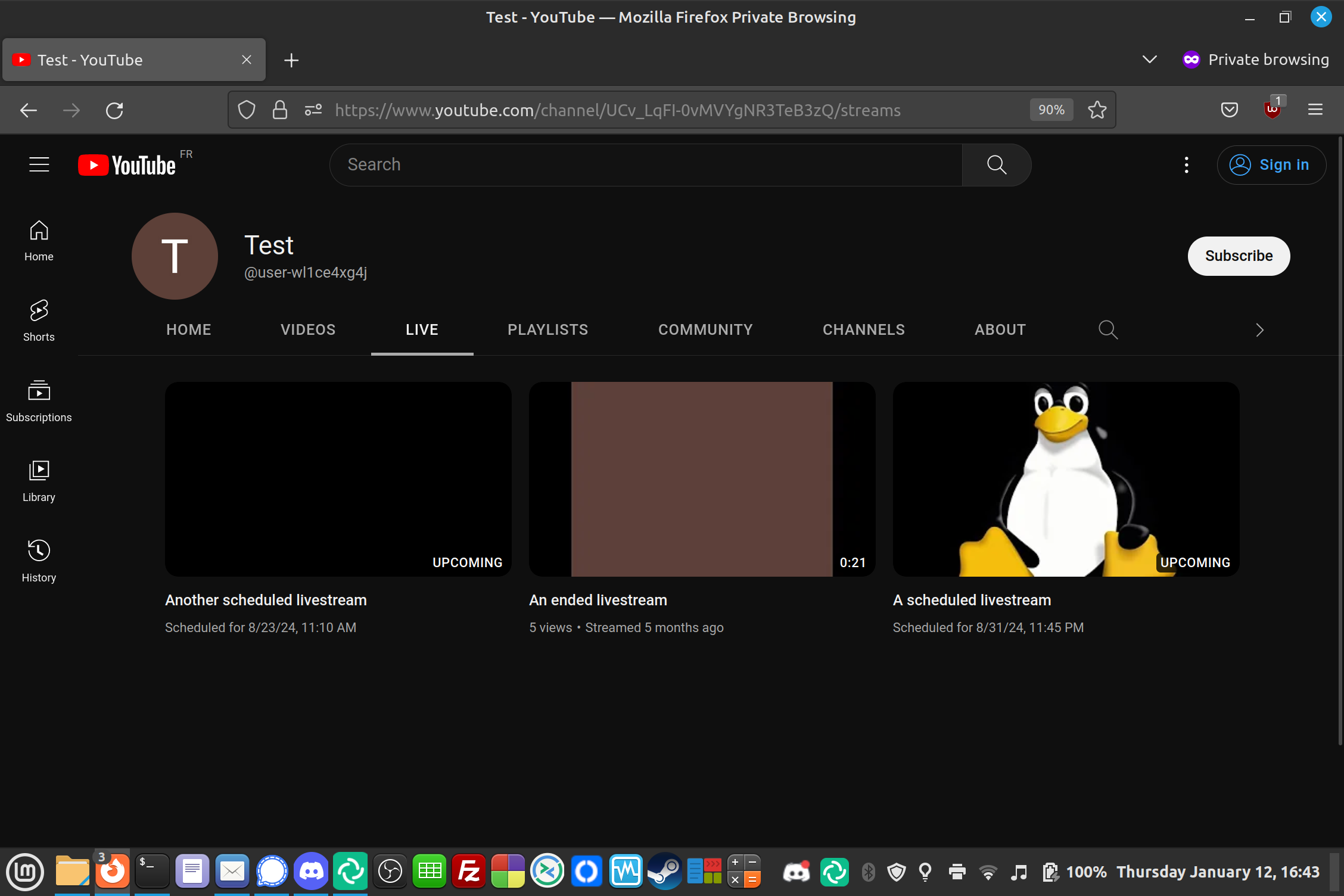Image resolution: width=1344 pixels, height=896 pixels.
Task: Toggle connection permissions icon in address bar
Action: [312, 110]
